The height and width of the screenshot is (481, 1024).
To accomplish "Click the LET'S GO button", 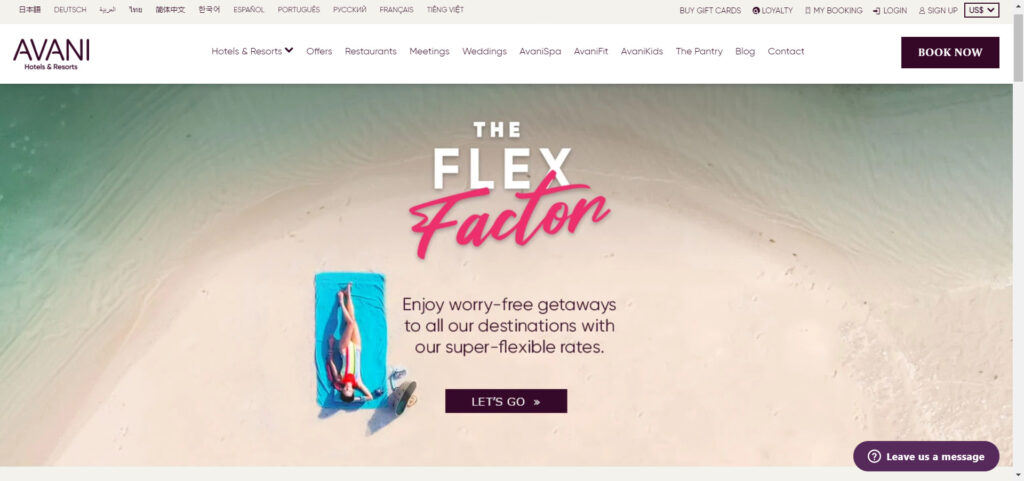I will [x=506, y=401].
